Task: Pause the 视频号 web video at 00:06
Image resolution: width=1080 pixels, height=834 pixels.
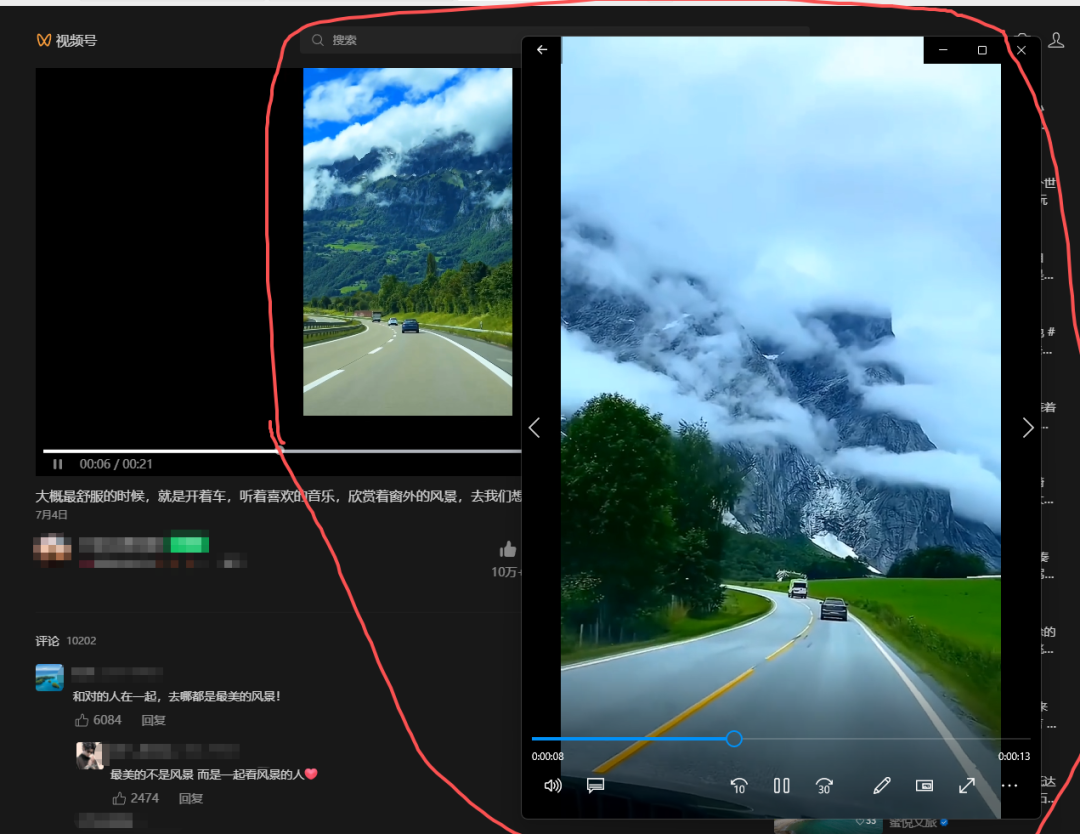Action: (58, 464)
